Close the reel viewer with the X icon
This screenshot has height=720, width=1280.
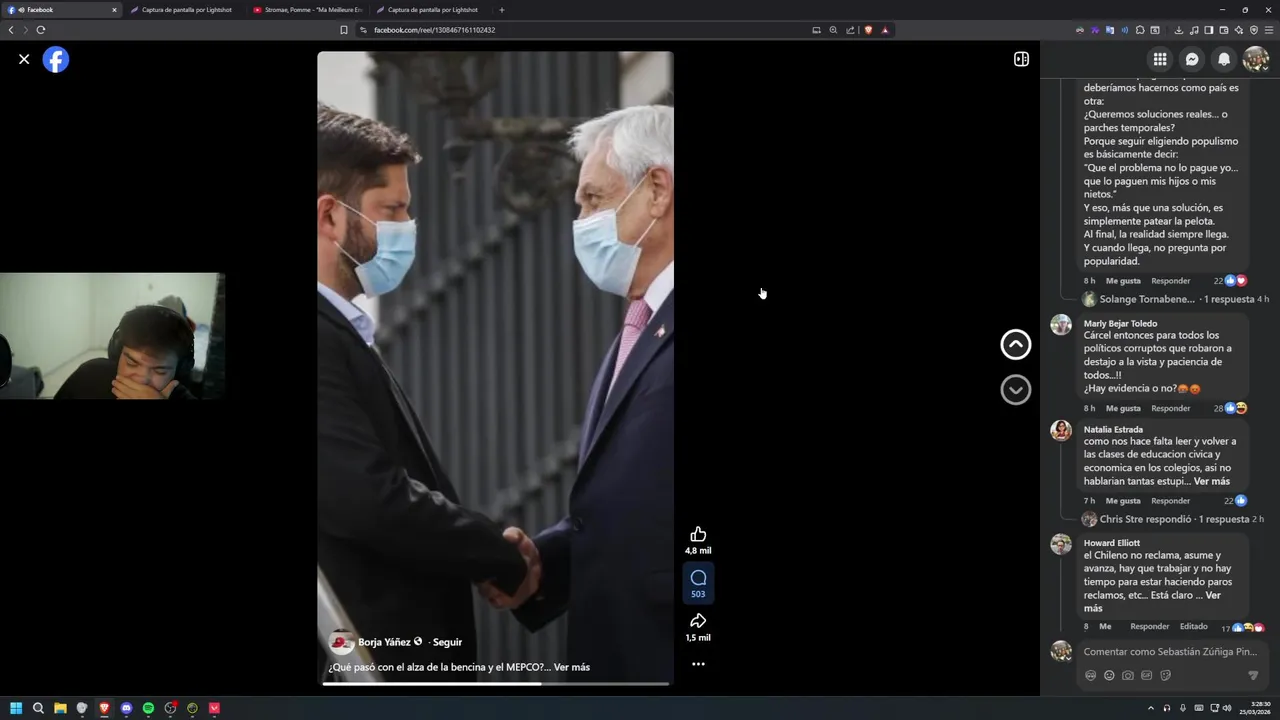(24, 60)
